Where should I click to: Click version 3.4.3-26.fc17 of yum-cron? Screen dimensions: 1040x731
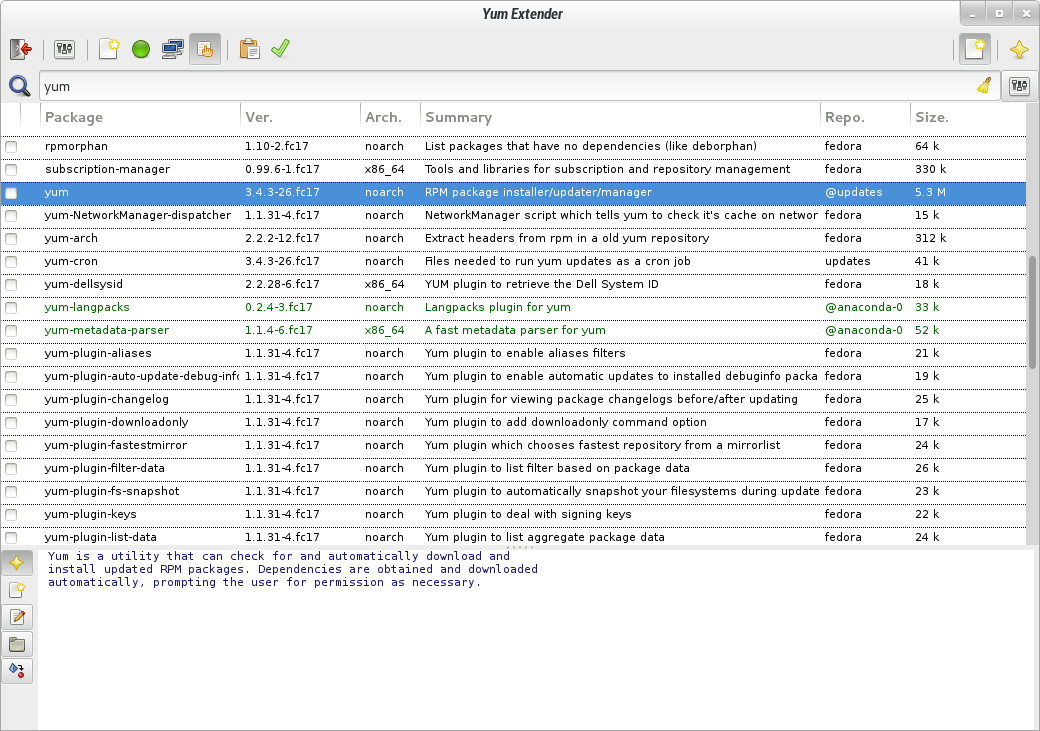pyautogui.click(x=282, y=261)
